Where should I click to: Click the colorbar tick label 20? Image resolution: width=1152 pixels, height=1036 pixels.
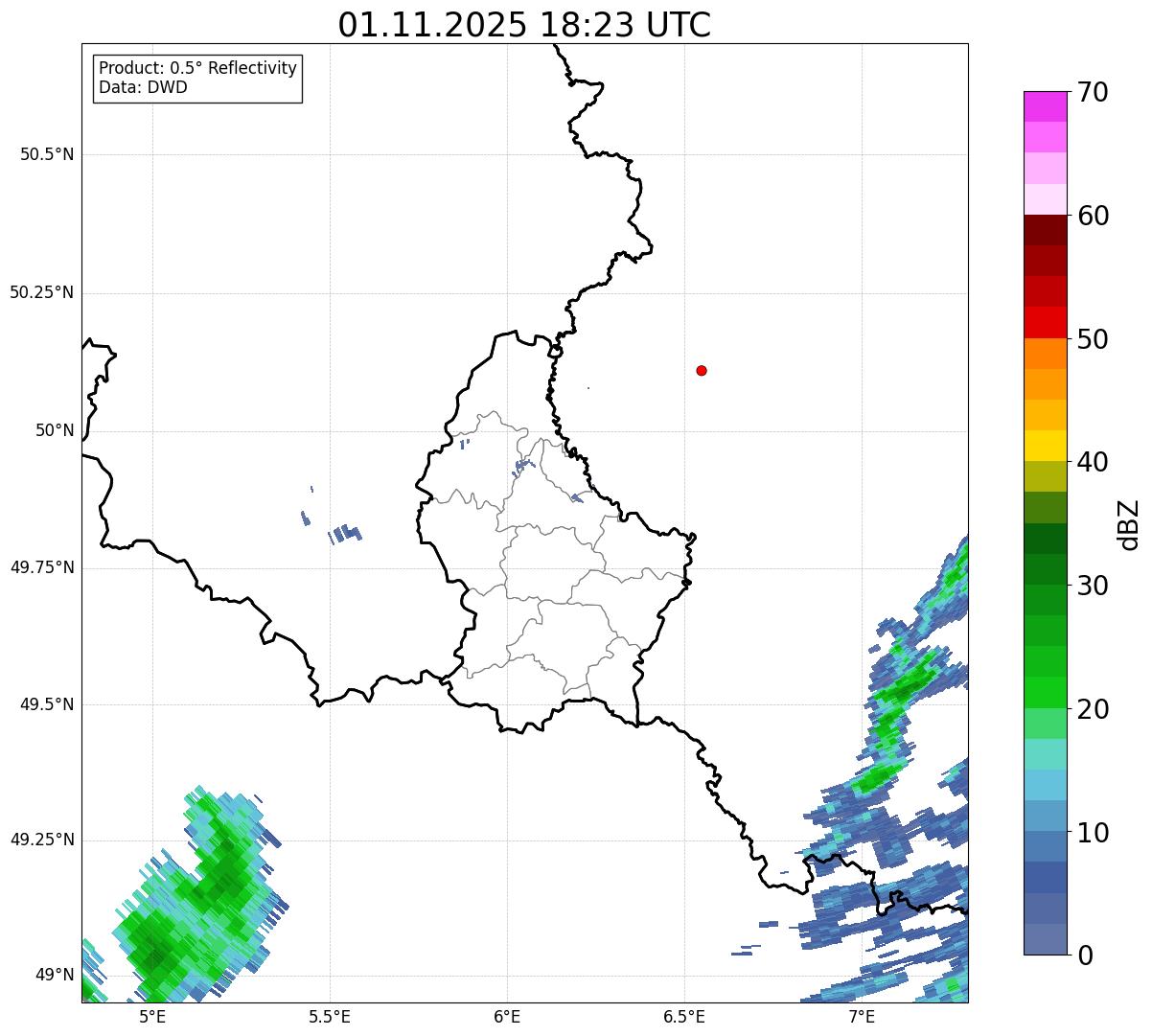pyautogui.click(x=1093, y=709)
